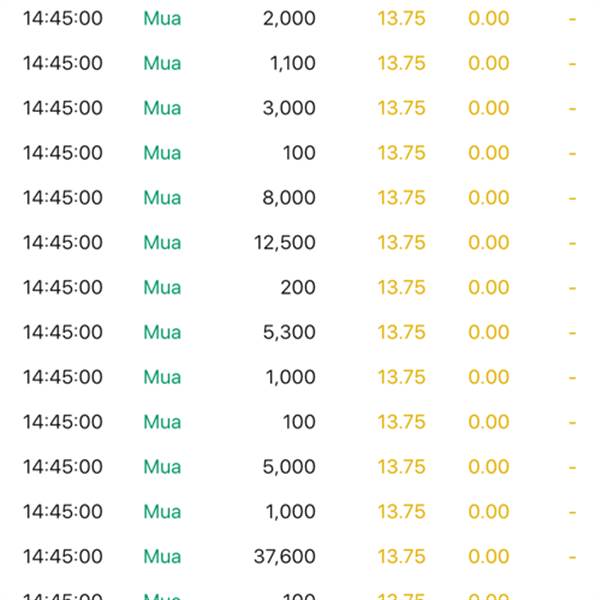
Task: Click the 14:45:00 time of 1,100 row
Action: point(63,63)
